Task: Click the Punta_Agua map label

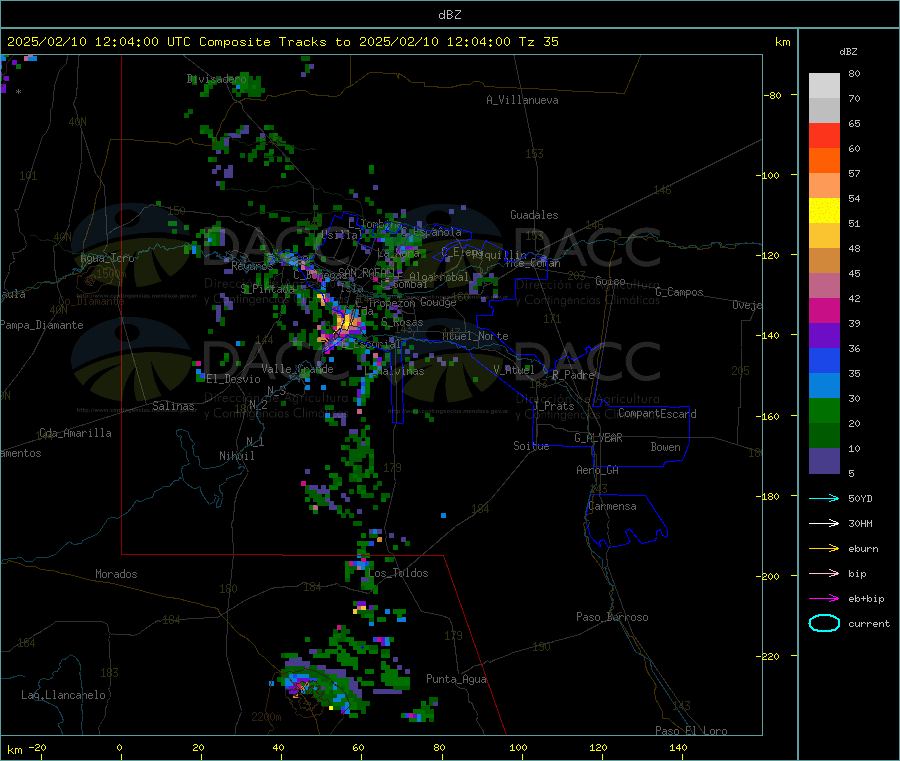Action: [456, 679]
